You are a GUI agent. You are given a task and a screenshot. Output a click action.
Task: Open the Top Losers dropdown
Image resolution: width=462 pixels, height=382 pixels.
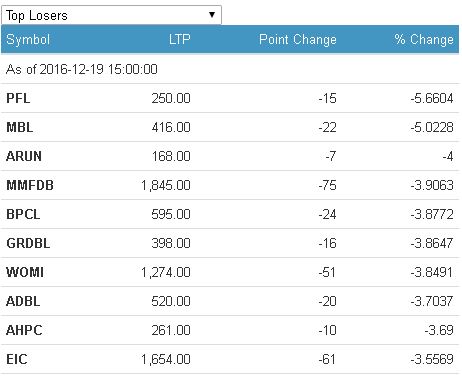[111, 15]
